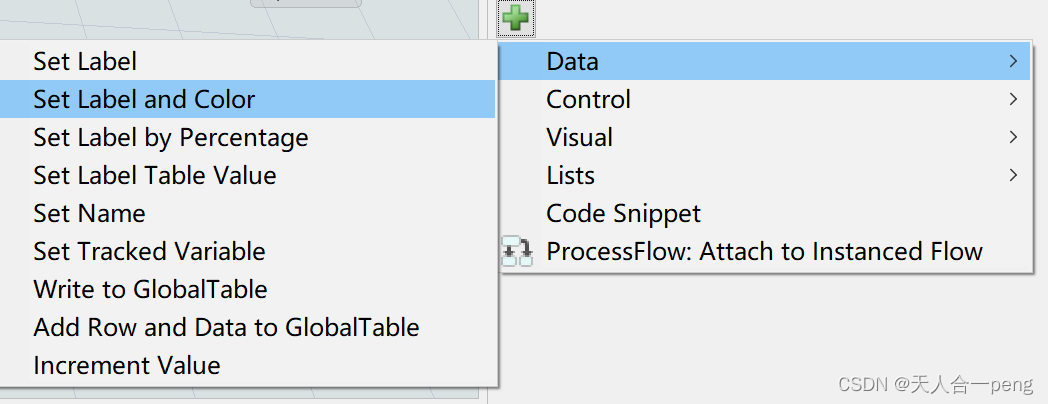Viewport: 1048px width, 404px height.
Task: Select Set Tracked Variable
Action: pos(149,252)
